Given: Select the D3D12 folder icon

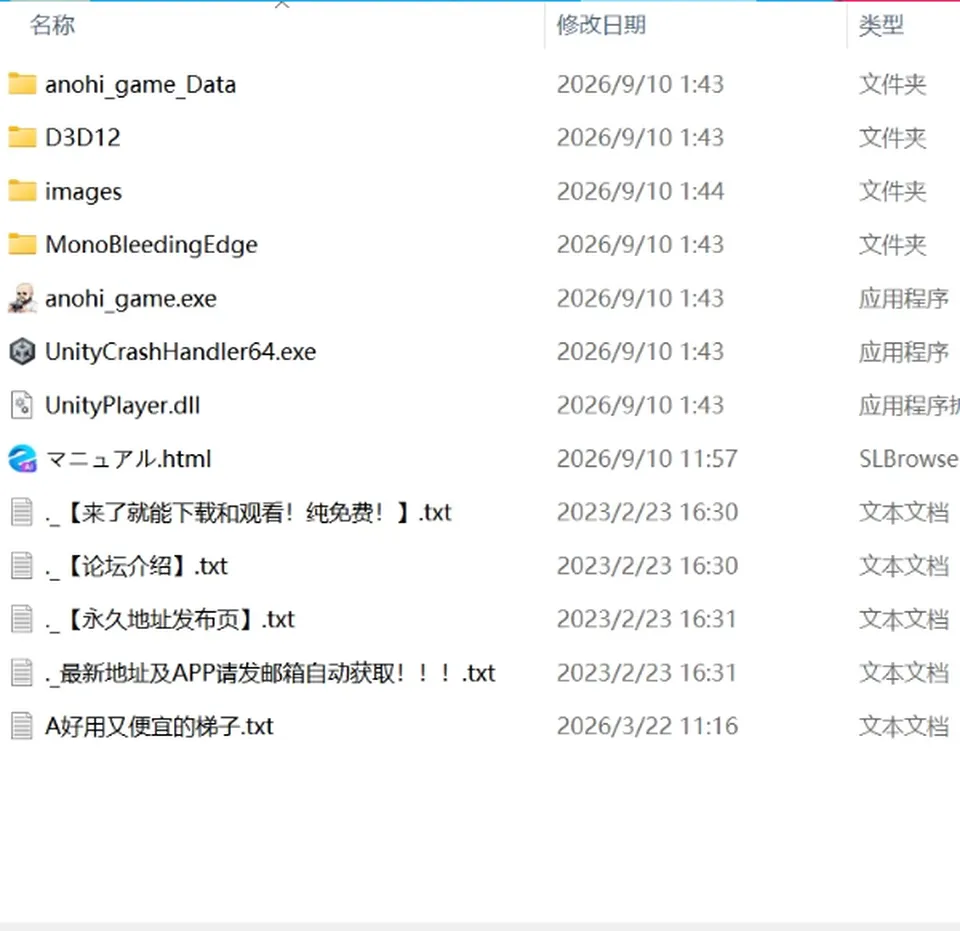Looking at the screenshot, I should pos(22,137).
